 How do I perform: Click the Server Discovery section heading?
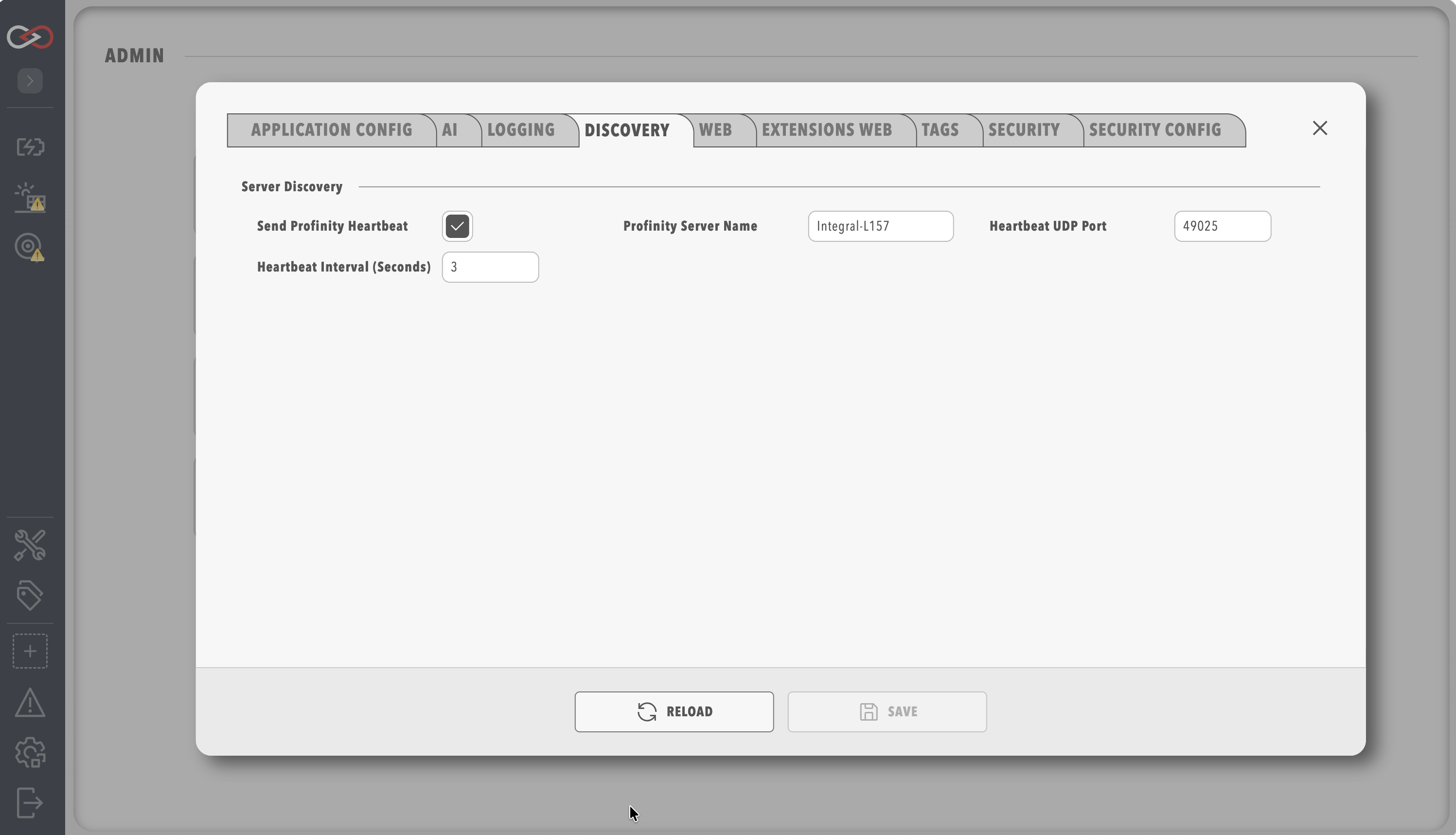pos(292,187)
